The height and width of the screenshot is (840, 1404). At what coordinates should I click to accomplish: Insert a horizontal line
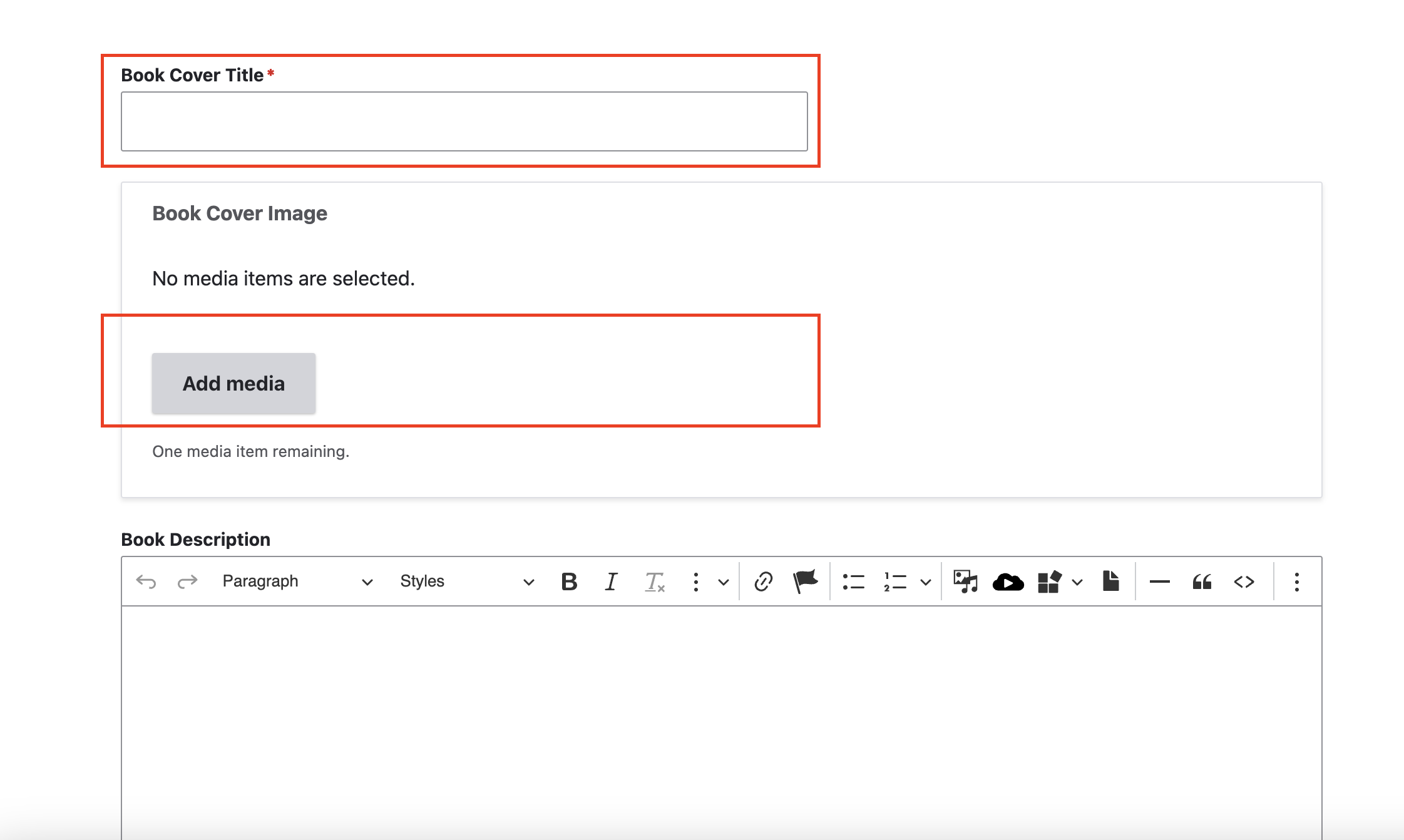pos(1159,581)
